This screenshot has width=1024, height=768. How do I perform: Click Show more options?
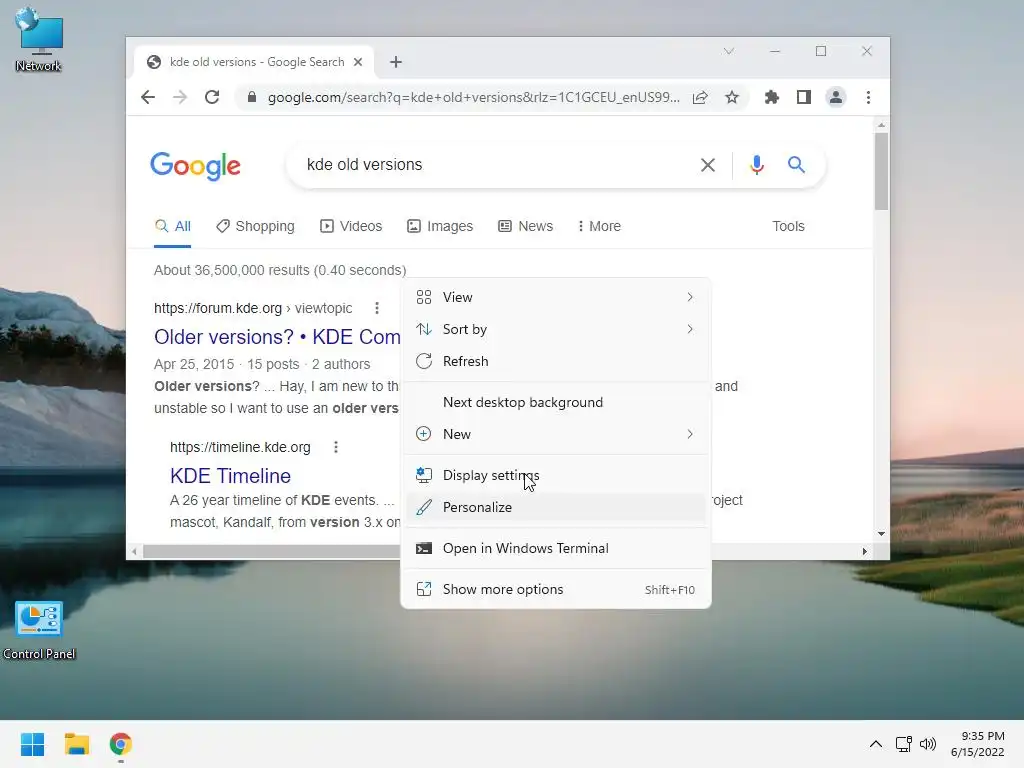(556, 590)
